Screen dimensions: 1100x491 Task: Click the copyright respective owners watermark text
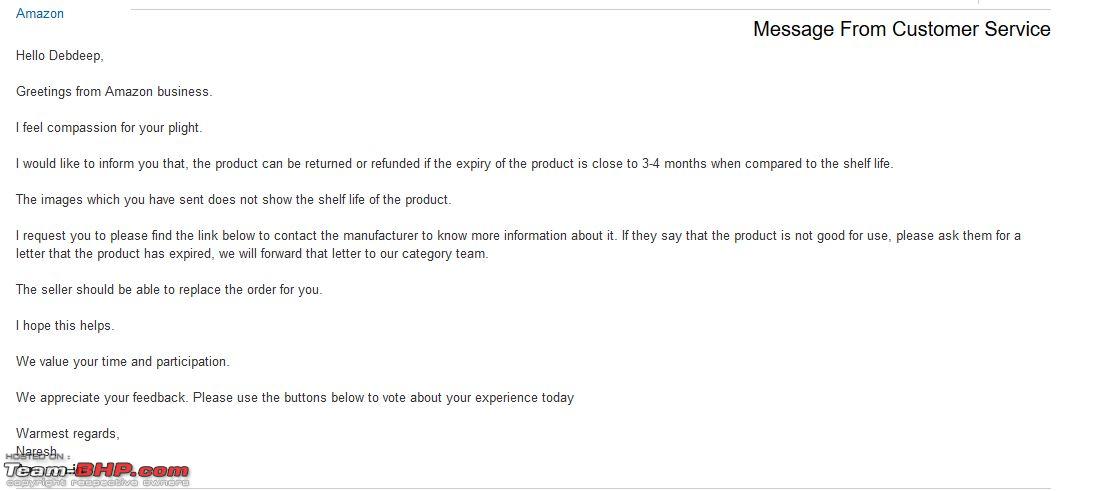[96, 483]
